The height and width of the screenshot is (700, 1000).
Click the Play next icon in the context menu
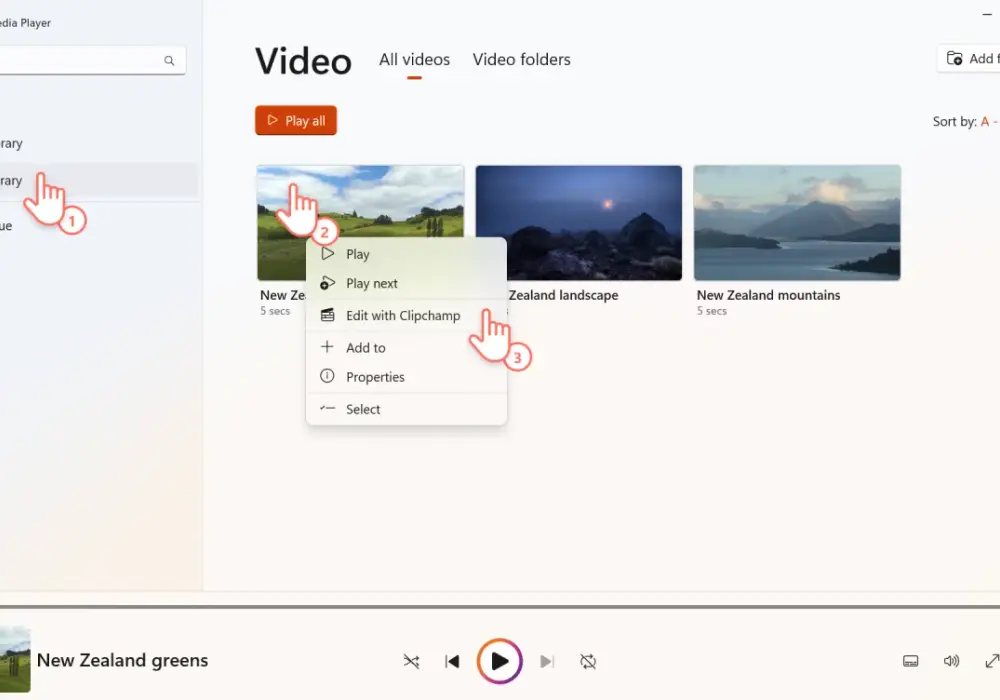327,283
